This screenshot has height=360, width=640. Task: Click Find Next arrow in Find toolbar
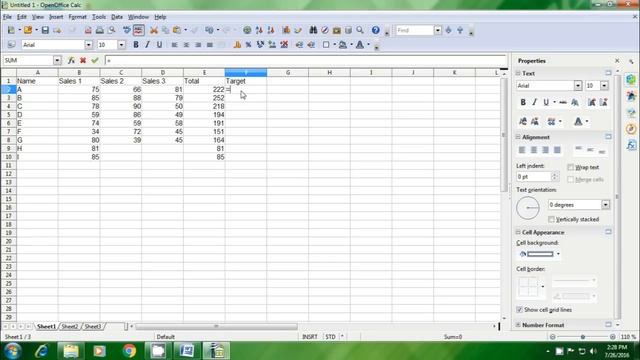(x=449, y=30)
